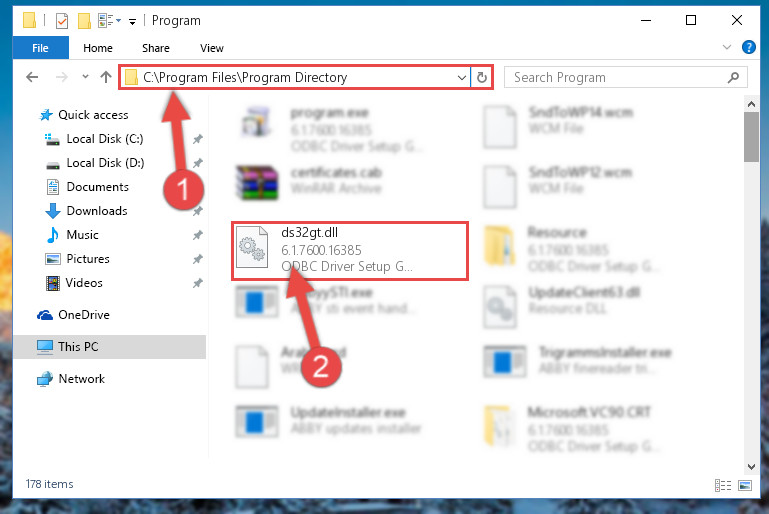769x514 pixels.
Task: Click the WinRAR icon of certificates.cab
Action: (256, 182)
